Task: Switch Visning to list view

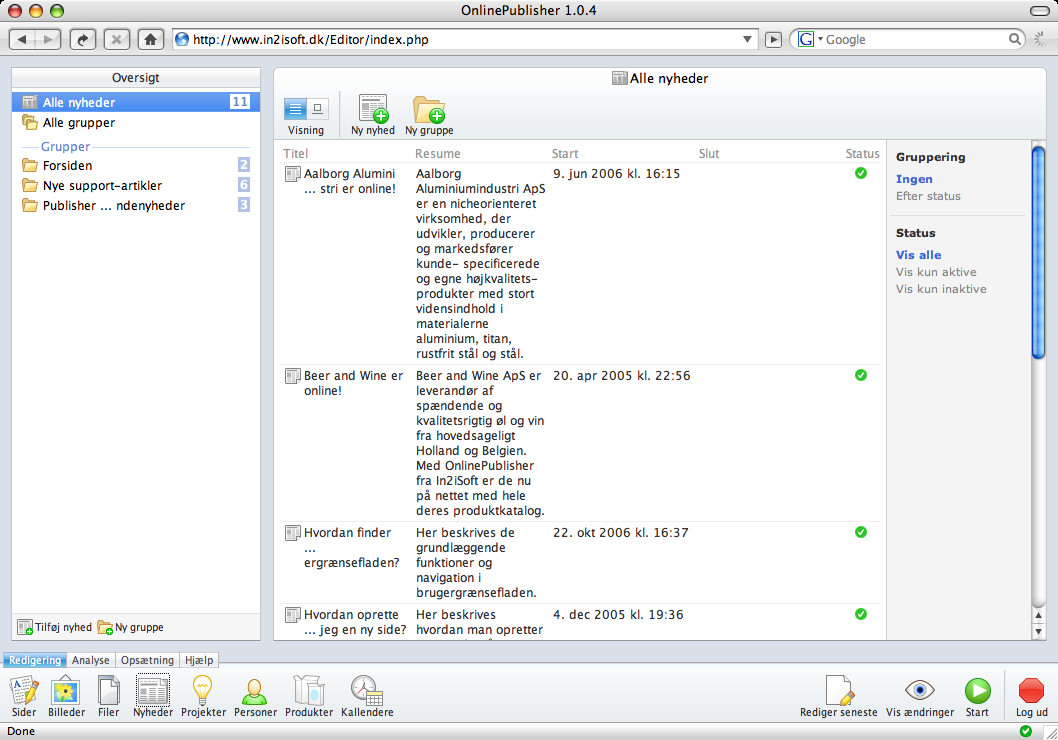Action: point(296,109)
